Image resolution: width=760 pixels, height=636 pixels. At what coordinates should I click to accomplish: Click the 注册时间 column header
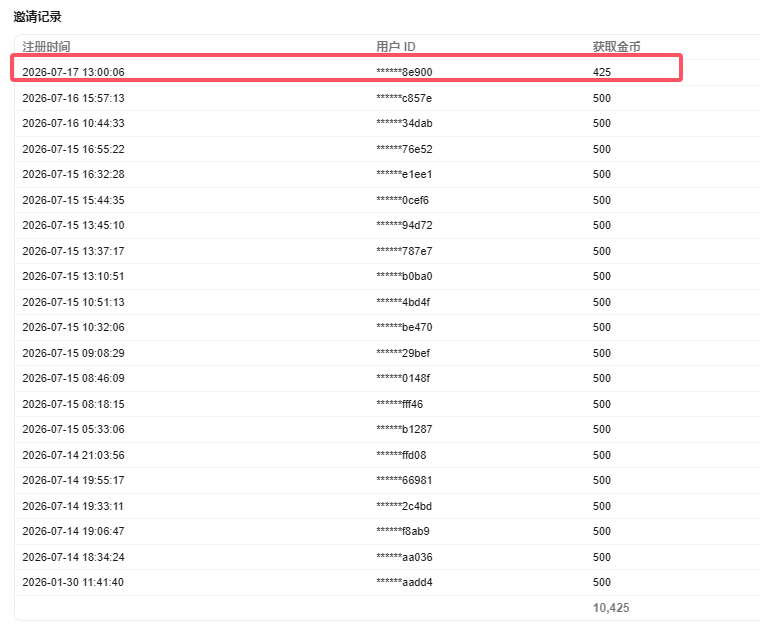pyautogui.click(x=46, y=47)
